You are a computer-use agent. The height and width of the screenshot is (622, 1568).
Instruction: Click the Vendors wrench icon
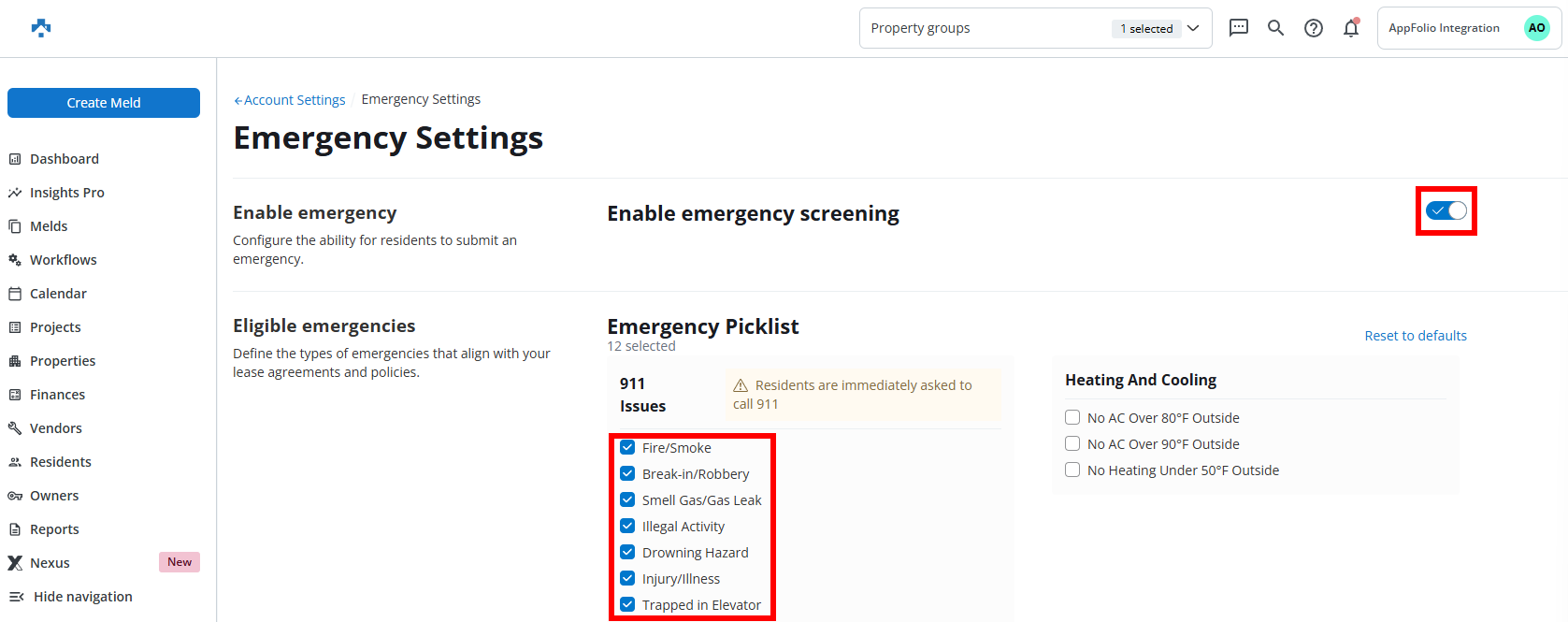pos(15,428)
